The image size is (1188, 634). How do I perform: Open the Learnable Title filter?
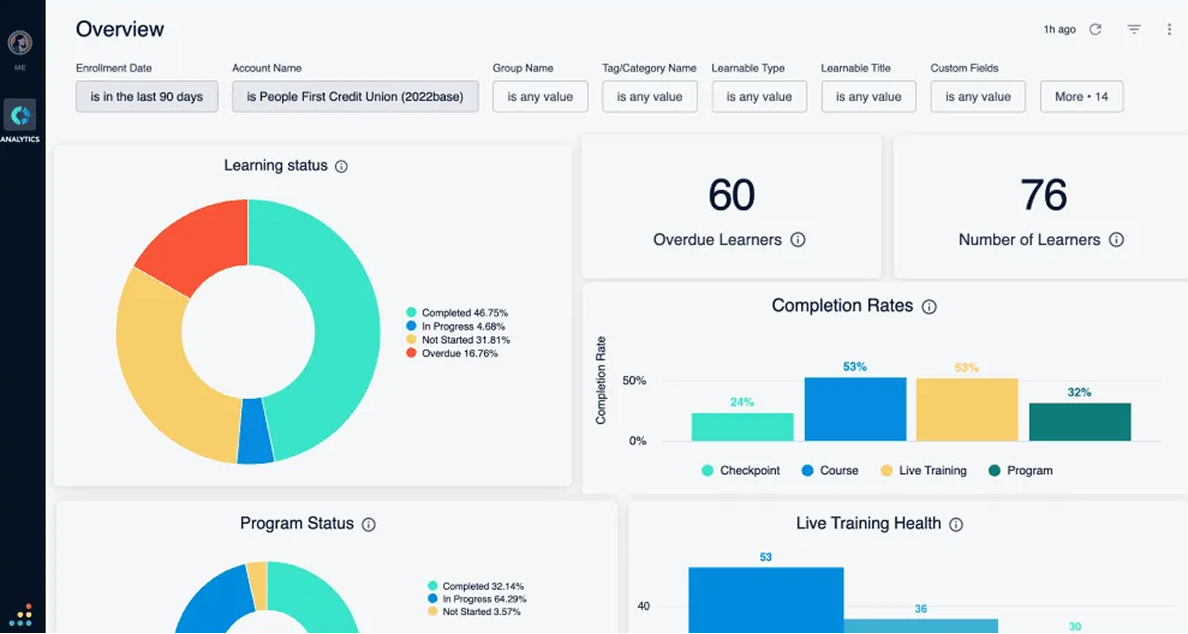869,97
